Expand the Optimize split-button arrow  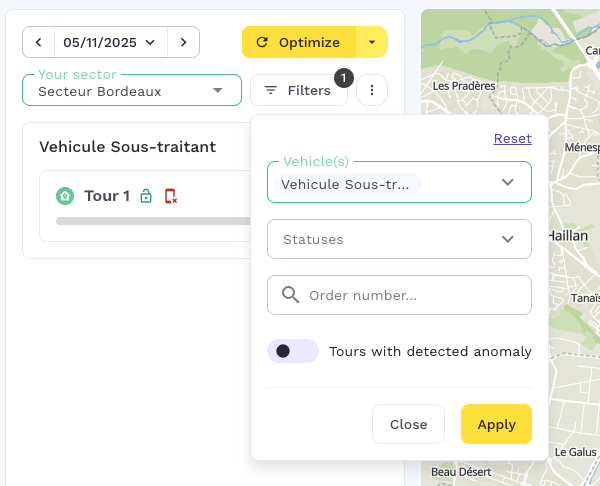coord(372,42)
